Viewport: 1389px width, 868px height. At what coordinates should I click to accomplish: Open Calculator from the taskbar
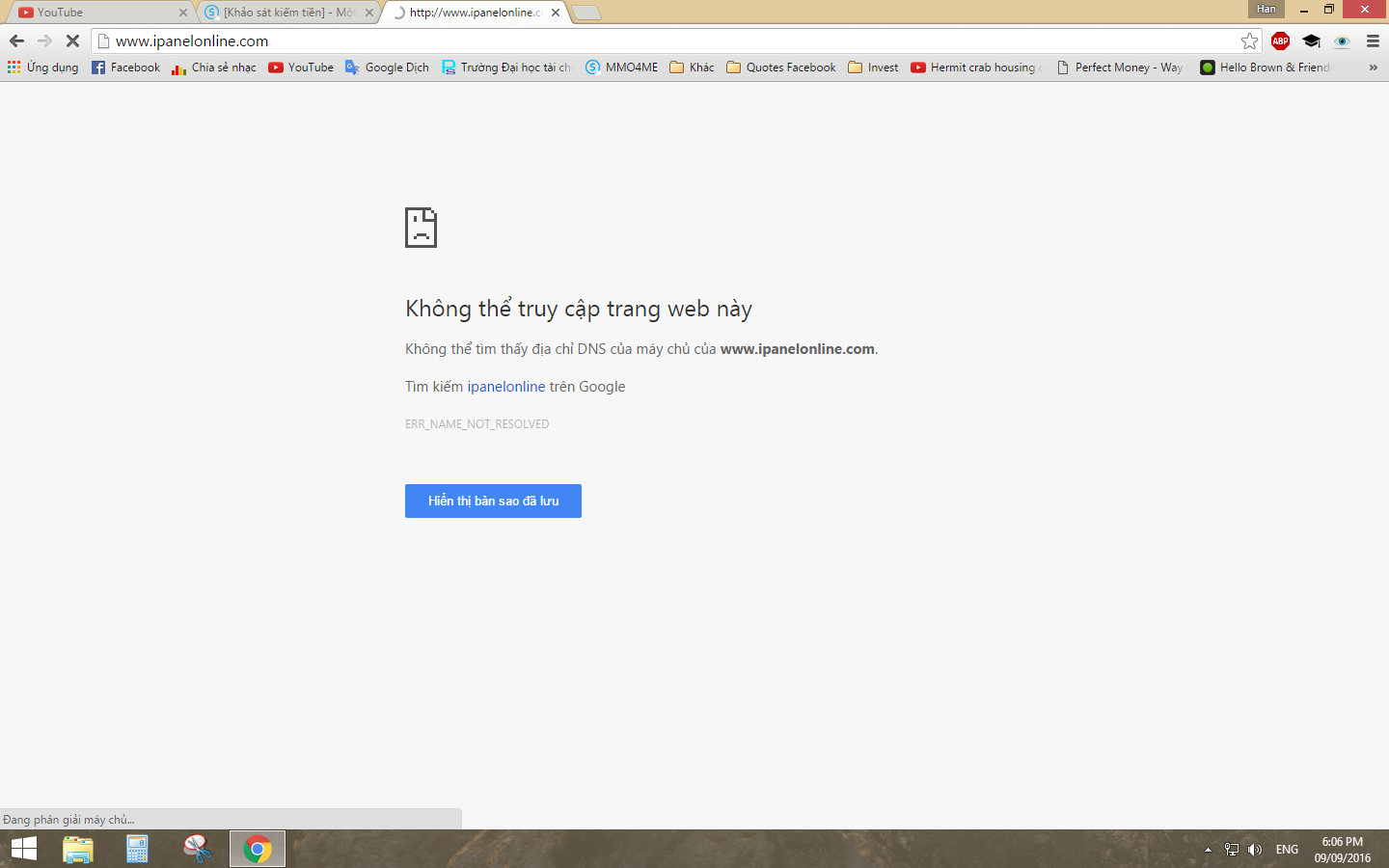click(x=138, y=849)
